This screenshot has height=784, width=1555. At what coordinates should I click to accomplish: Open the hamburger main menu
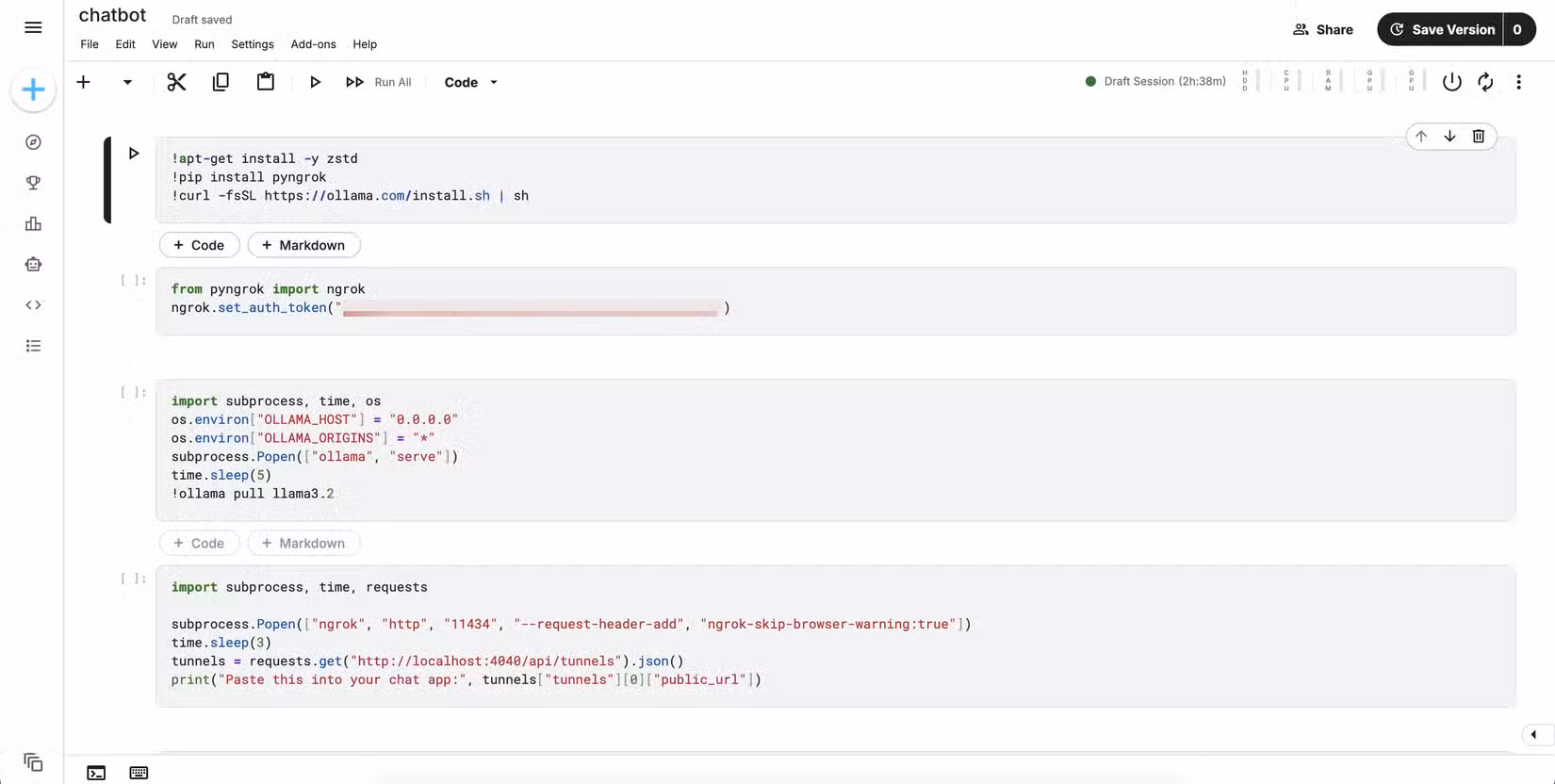point(33,27)
